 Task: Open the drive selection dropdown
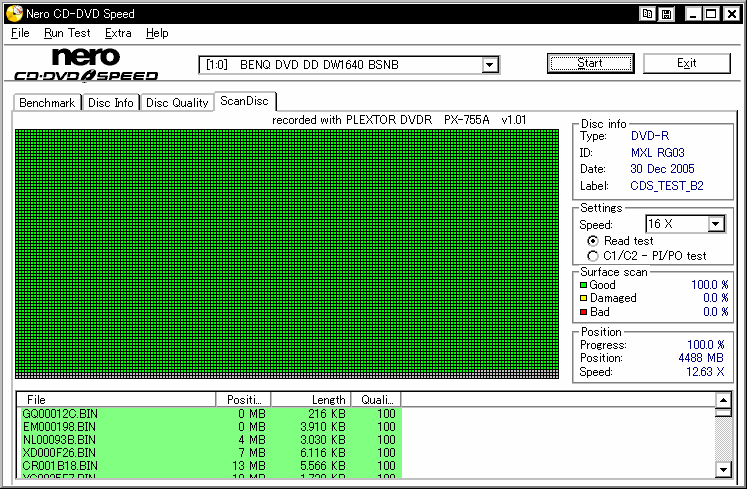point(489,65)
